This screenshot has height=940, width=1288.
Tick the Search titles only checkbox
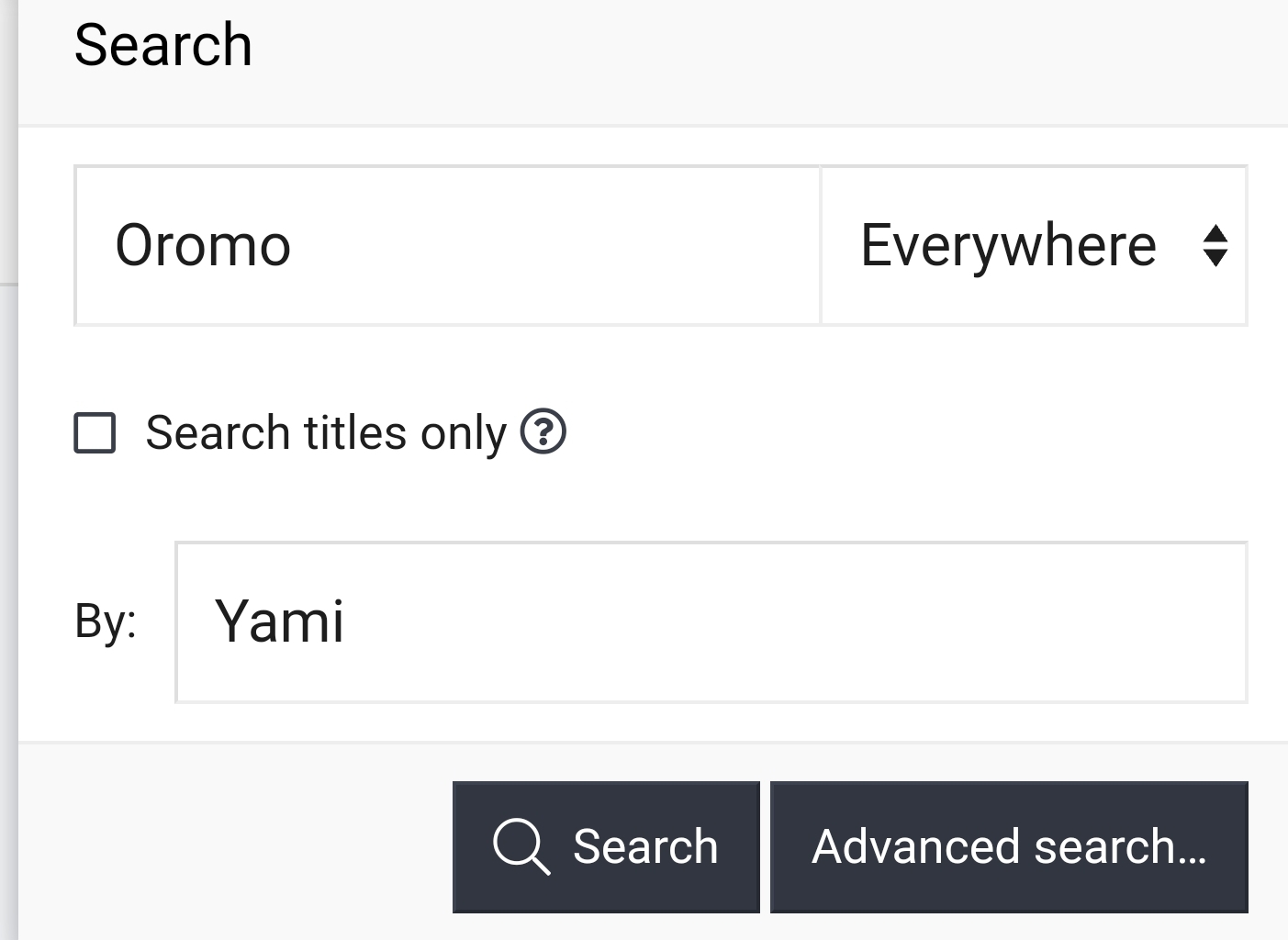point(95,433)
